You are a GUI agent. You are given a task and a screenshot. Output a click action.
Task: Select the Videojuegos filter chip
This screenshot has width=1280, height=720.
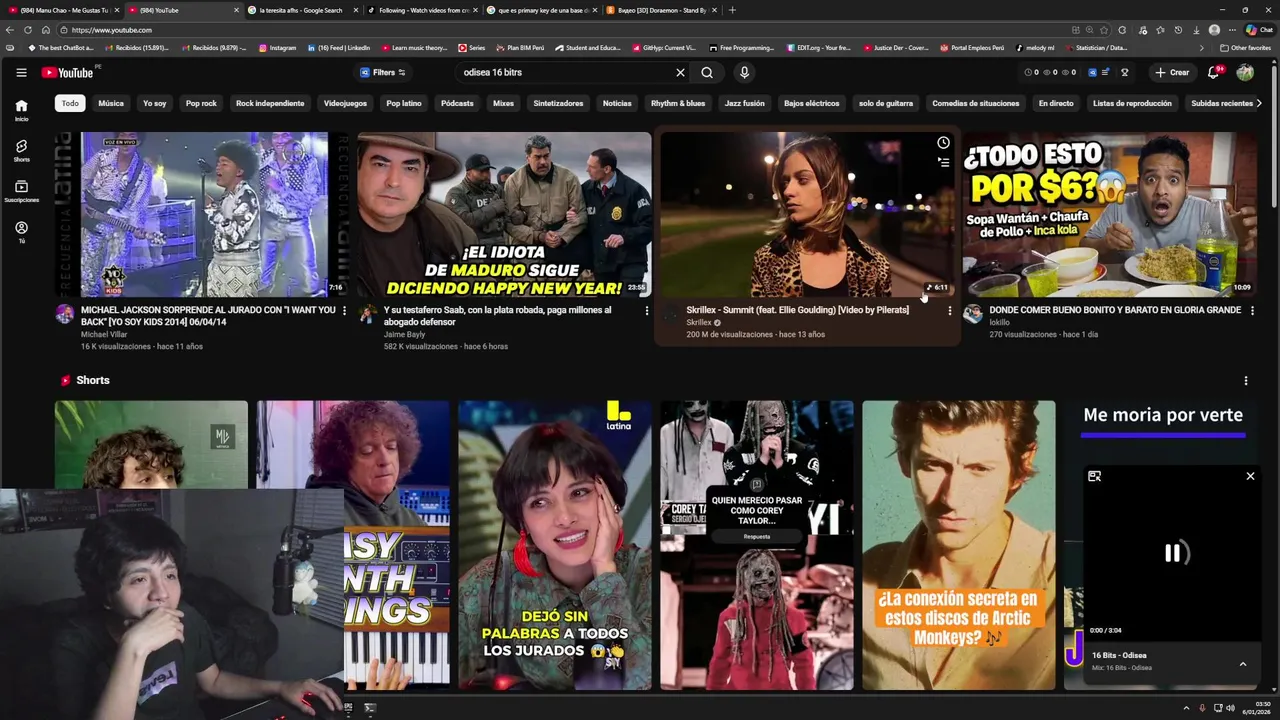(x=345, y=103)
